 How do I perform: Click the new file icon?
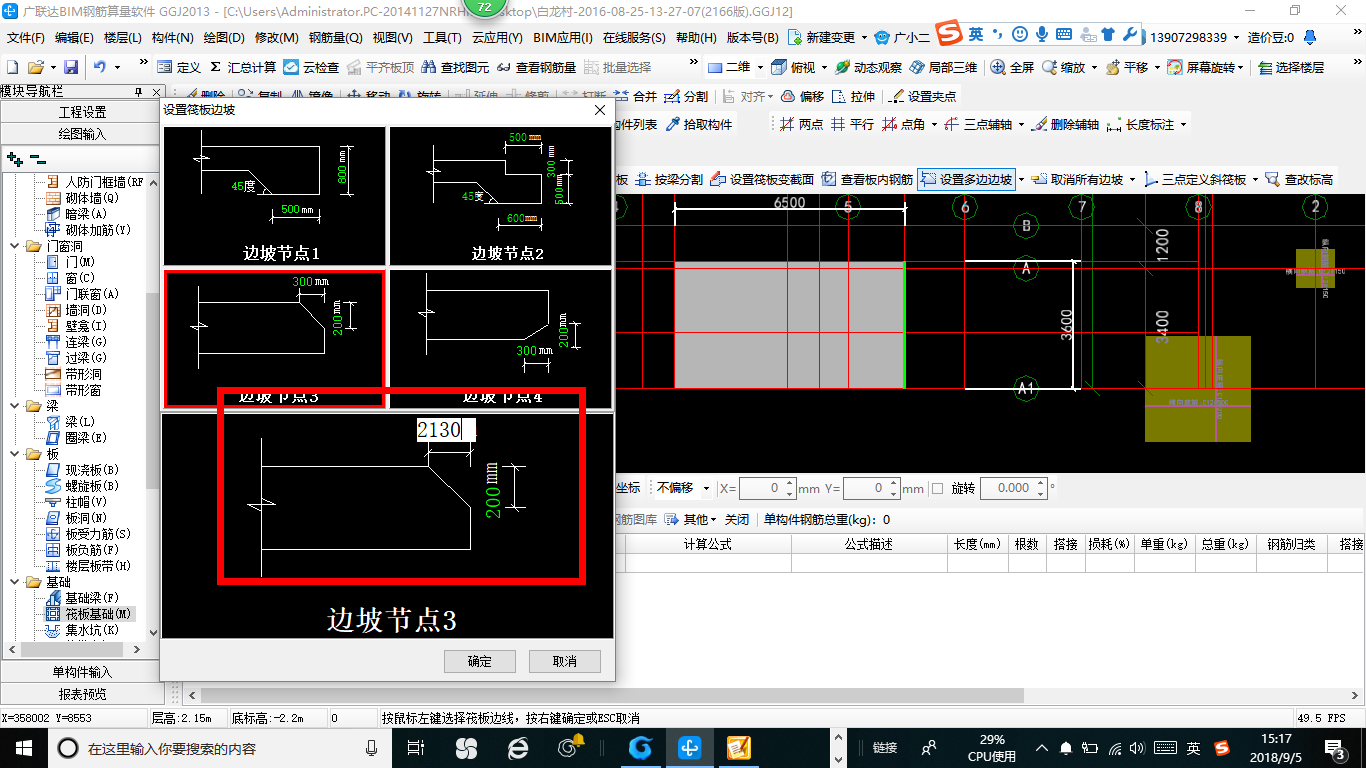[x=12, y=67]
